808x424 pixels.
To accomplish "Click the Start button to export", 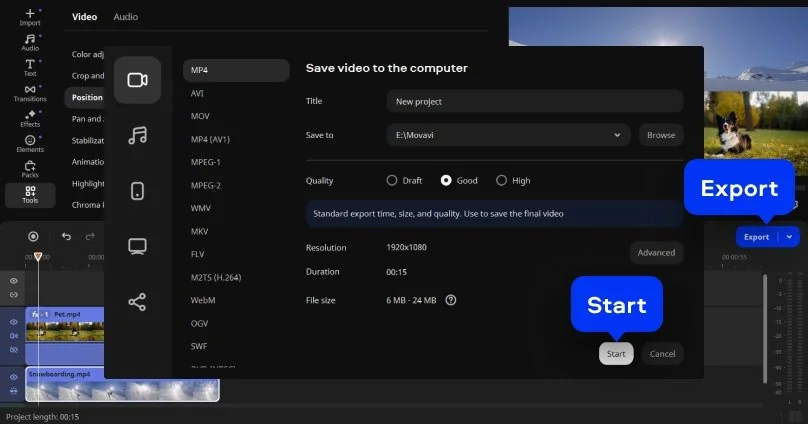I will click(616, 353).
